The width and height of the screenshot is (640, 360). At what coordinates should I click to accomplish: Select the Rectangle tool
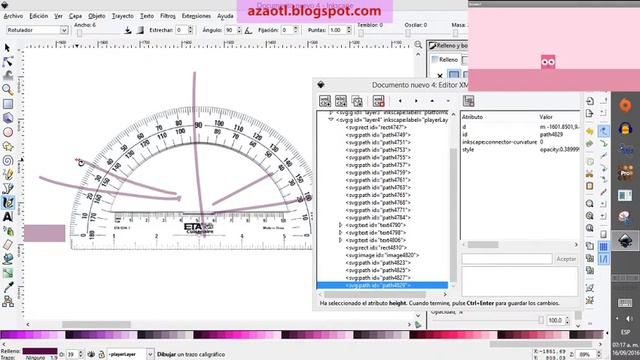[x=7, y=104]
